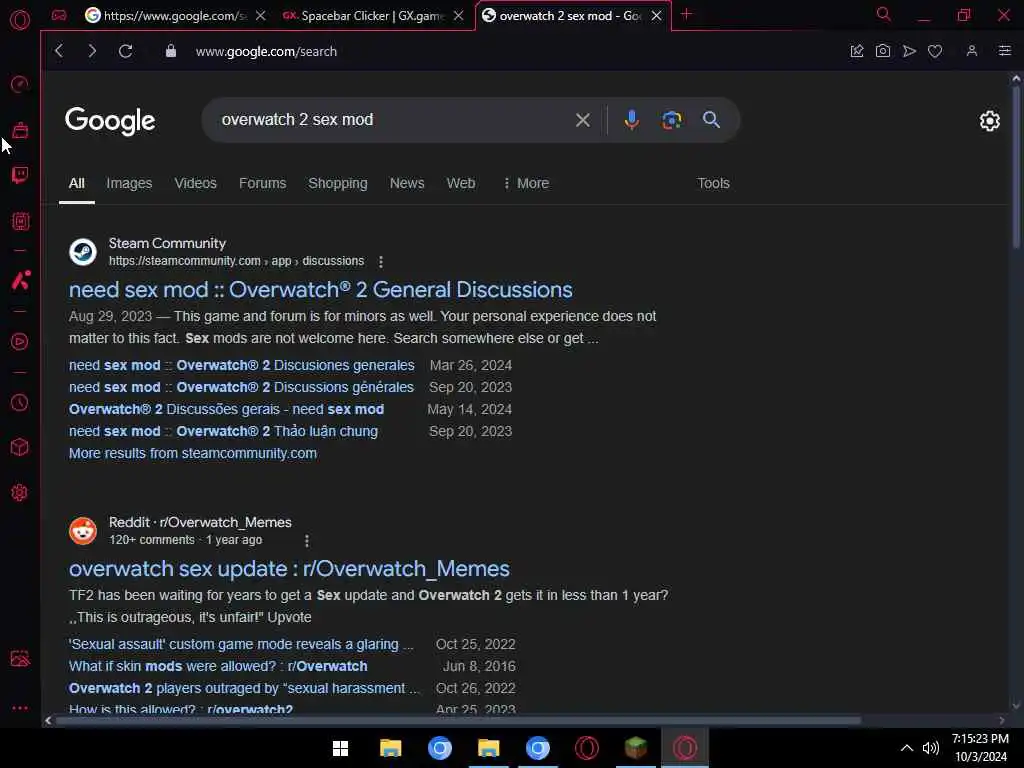Open the Player sidebar icon
This screenshot has height=768, width=1024.
[20, 342]
